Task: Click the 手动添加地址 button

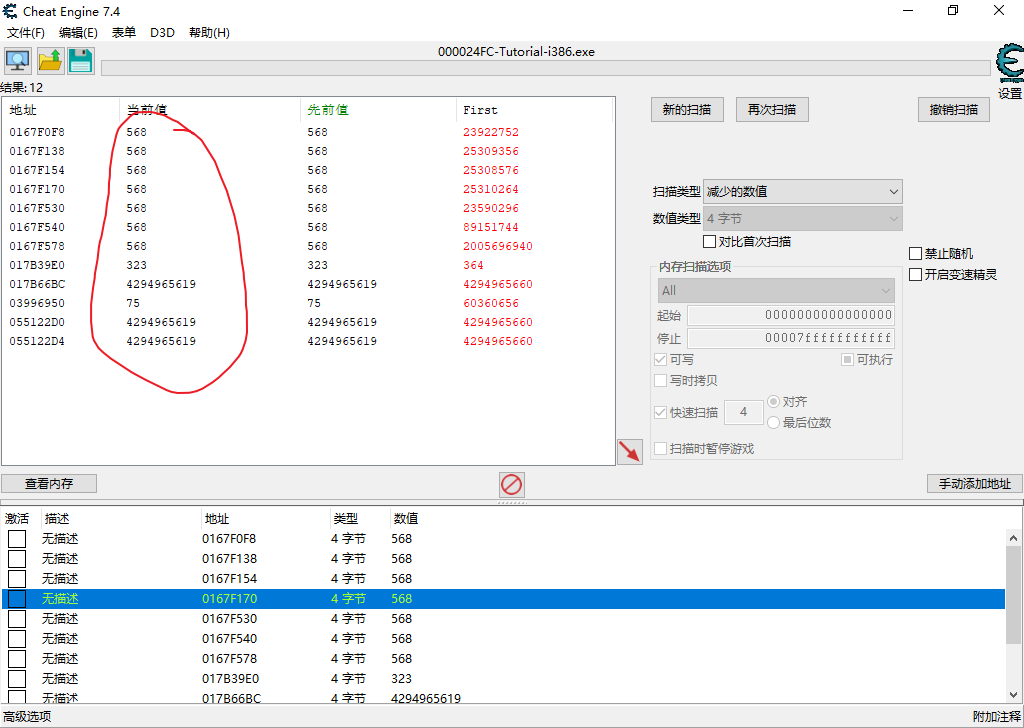Action: click(x=974, y=484)
